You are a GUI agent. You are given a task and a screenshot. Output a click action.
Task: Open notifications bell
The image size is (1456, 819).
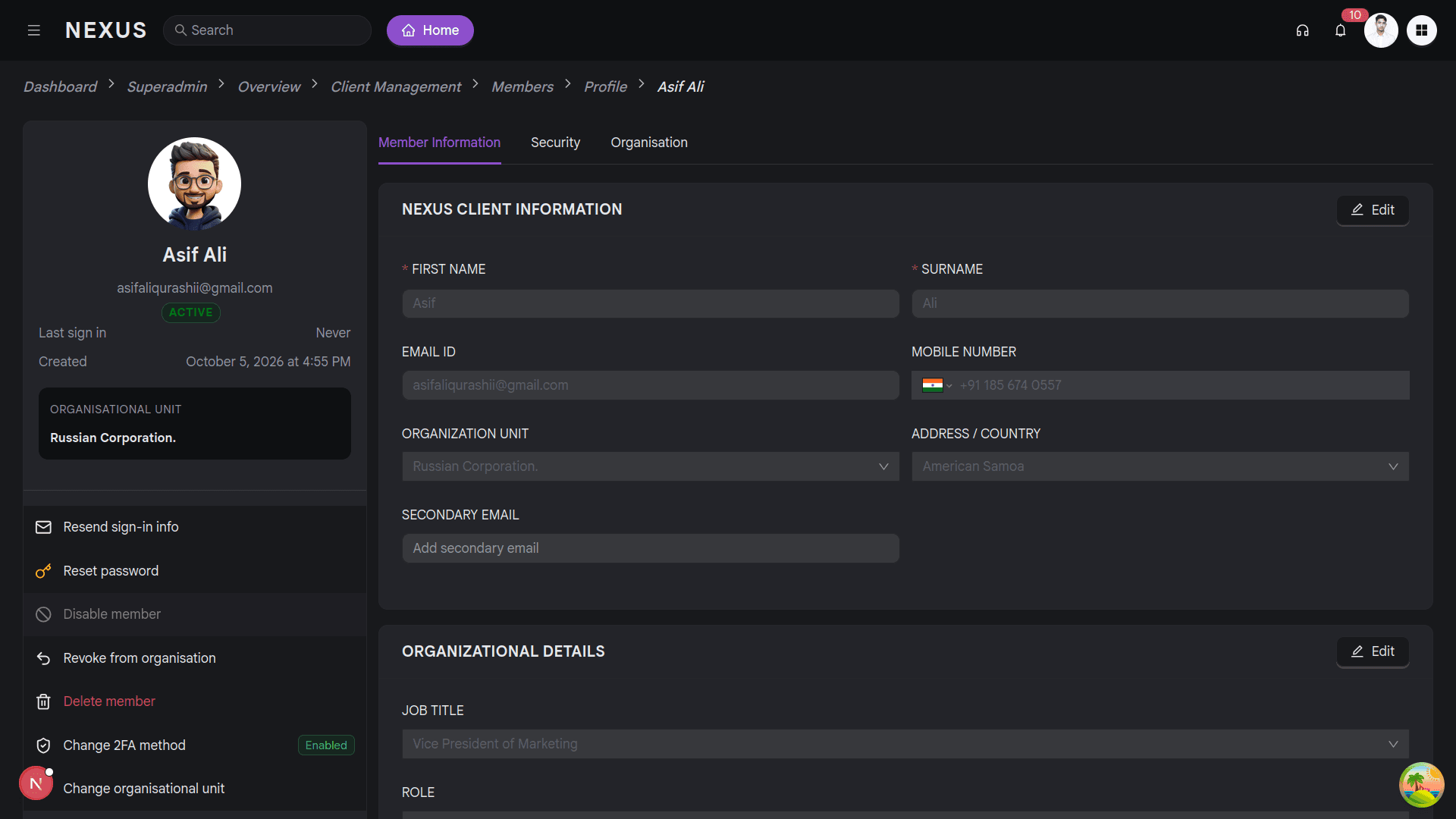pyautogui.click(x=1340, y=30)
